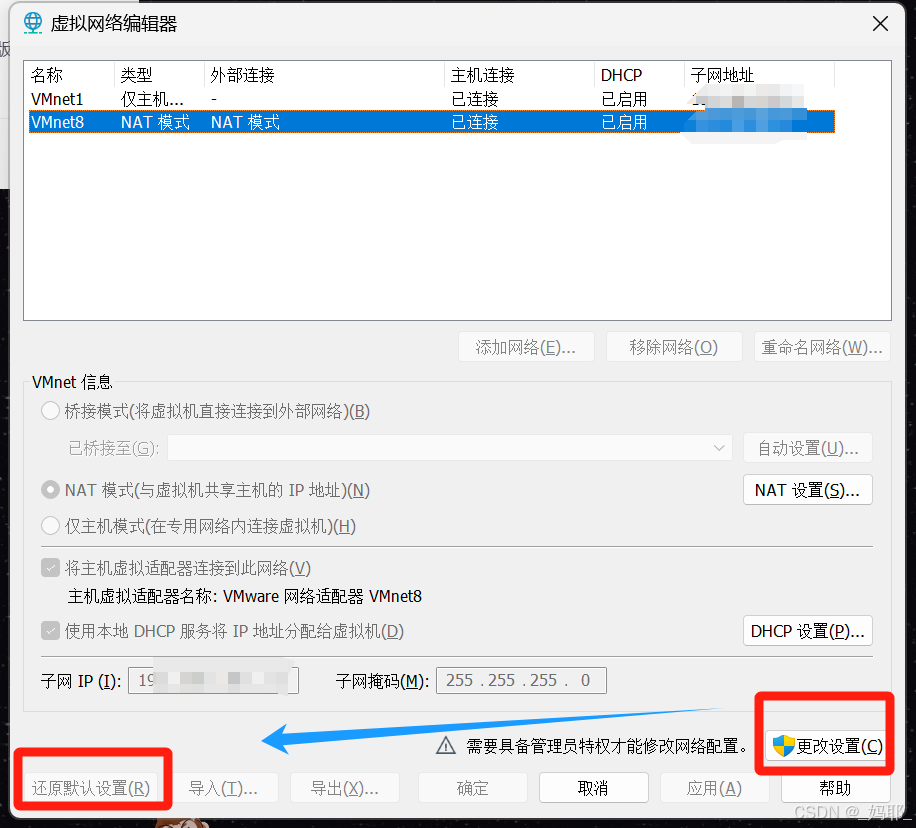The height and width of the screenshot is (828, 916).
Task: Select the VMnet8 row
Action: coord(432,122)
